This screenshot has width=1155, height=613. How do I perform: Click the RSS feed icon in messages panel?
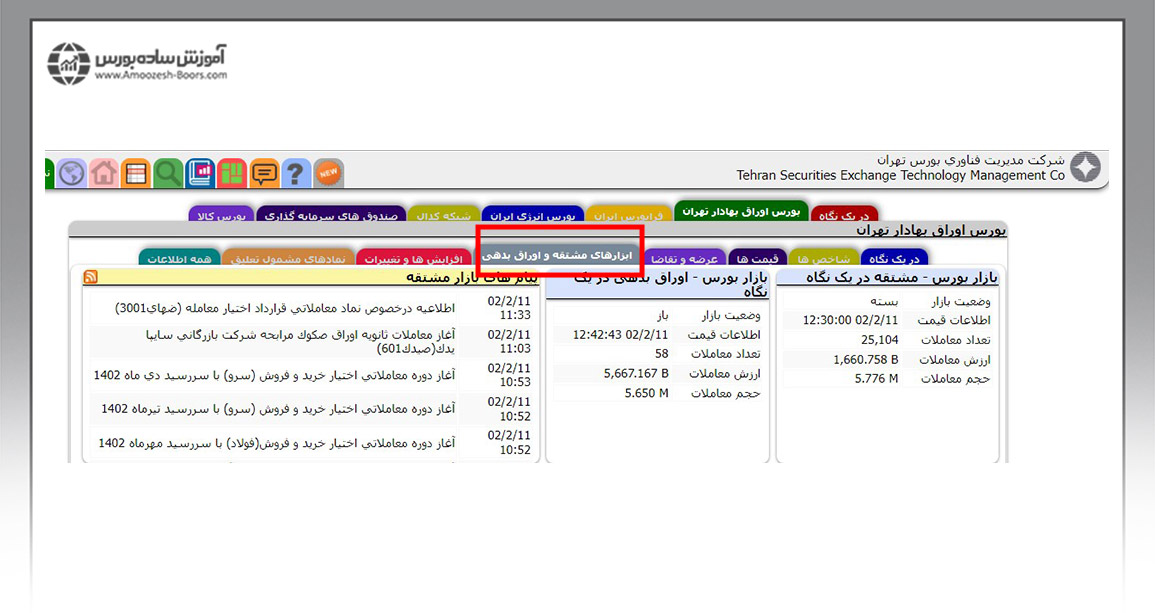[x=90, y=277]
